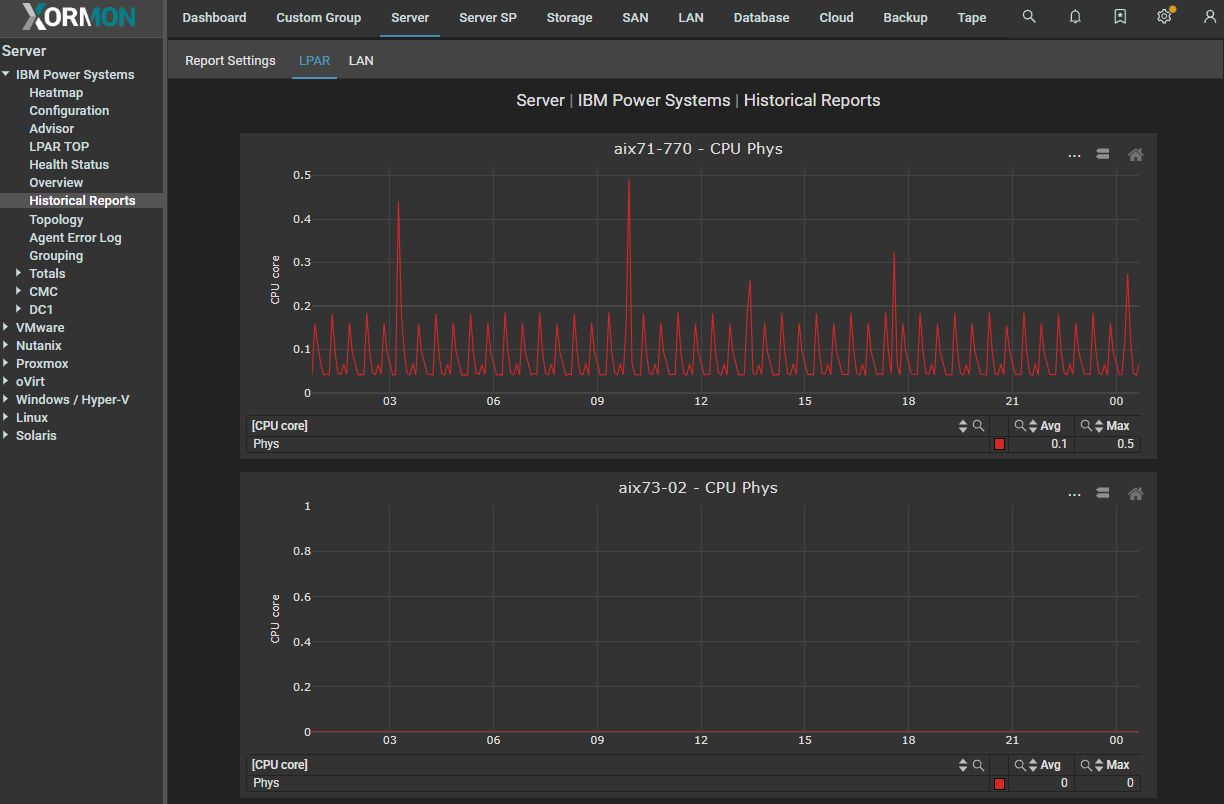1224x804 pixels.
Task: Open Report Settings
Action: (x=230, y=61)
